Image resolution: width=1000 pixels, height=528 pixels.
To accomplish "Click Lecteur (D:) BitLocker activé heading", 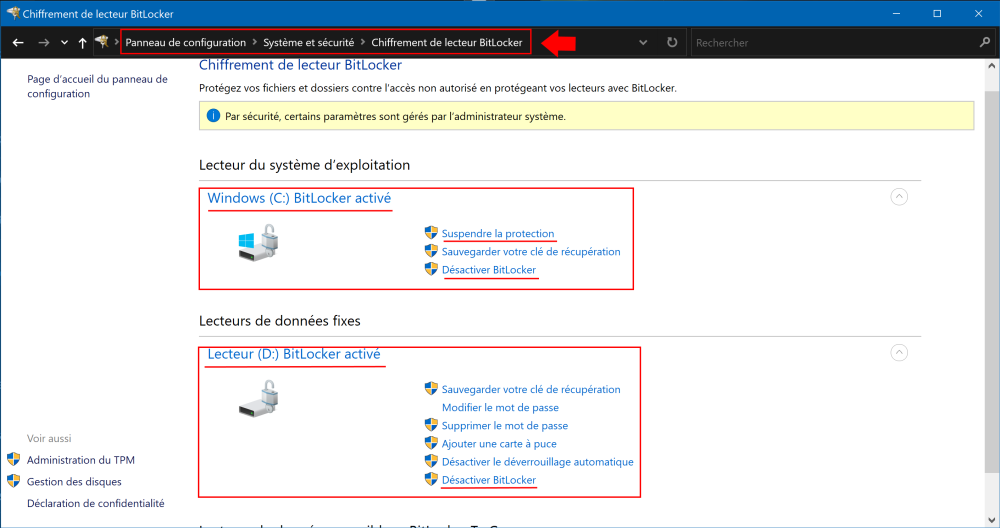I will 294,354.
